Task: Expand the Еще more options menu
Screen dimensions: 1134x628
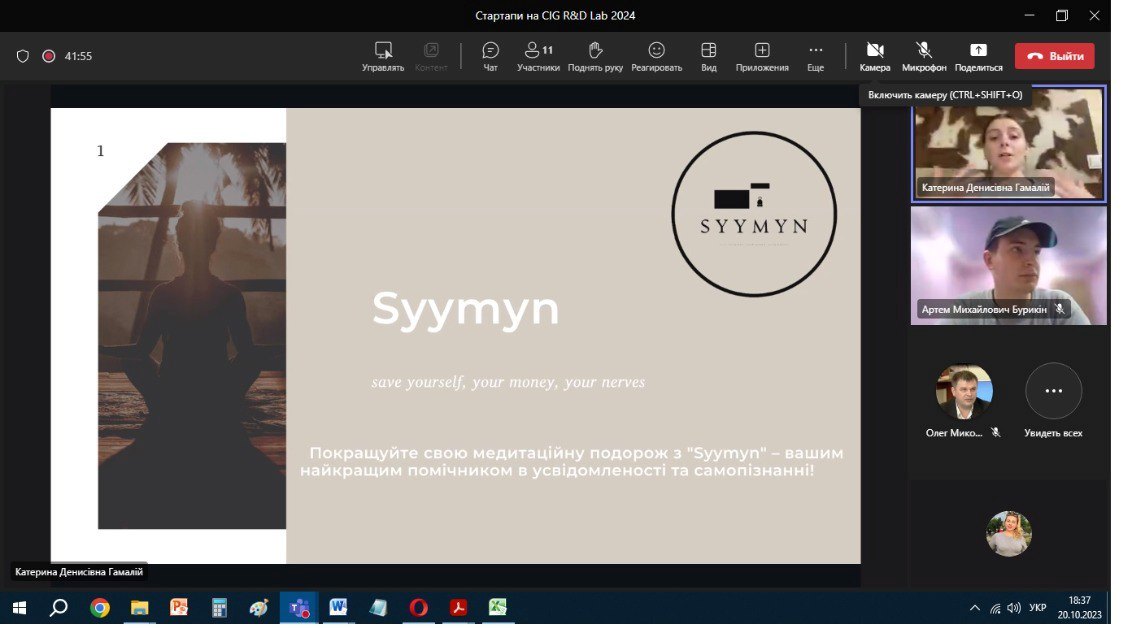Action: pos(815,56)
